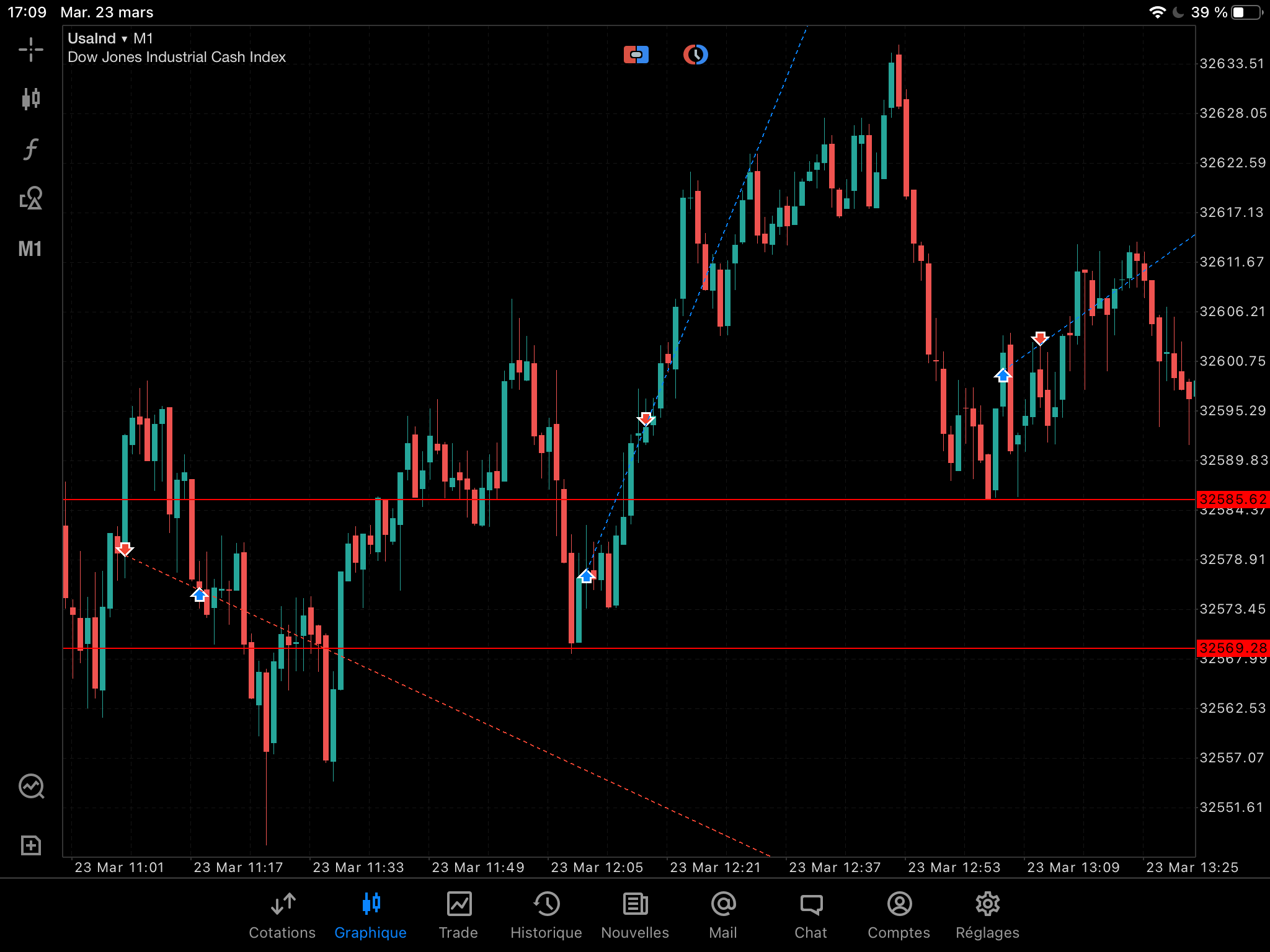
Task: Open the Mail section
Action: click(723, 916)
